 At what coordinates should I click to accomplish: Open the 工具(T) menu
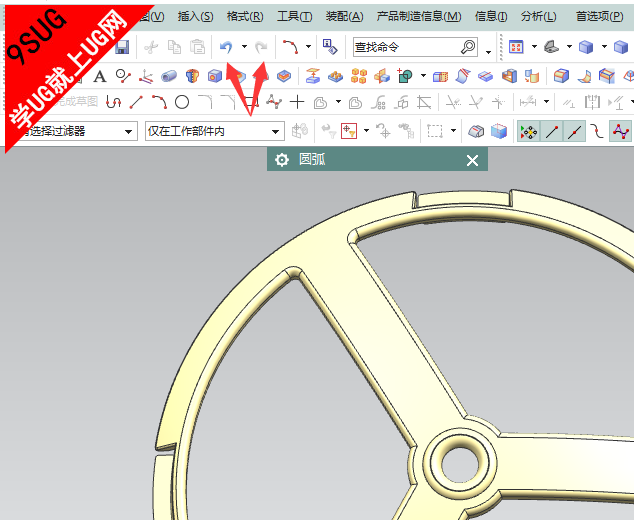[294, 17]
